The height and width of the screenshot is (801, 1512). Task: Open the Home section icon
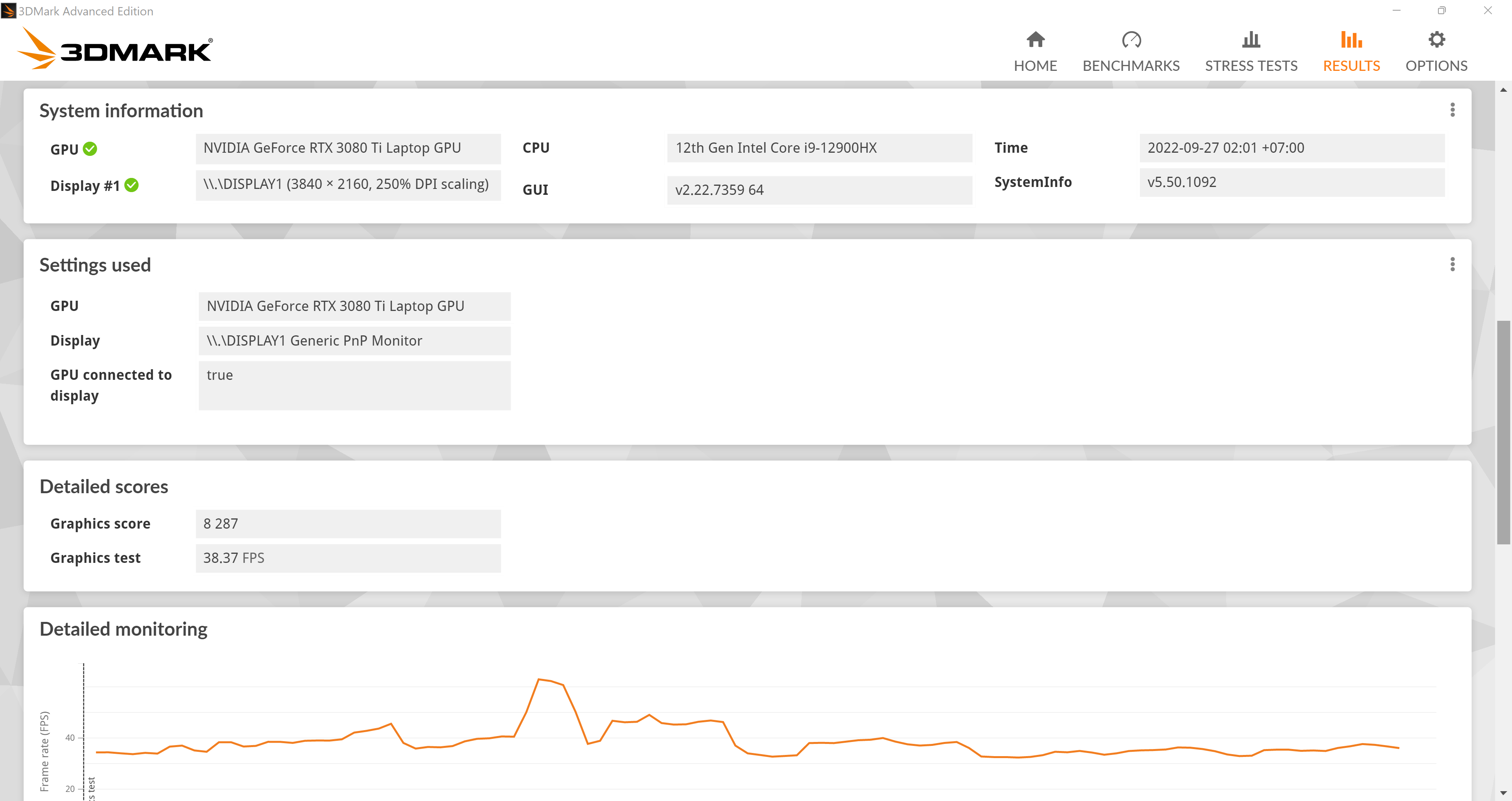[x=1036, y=39]
